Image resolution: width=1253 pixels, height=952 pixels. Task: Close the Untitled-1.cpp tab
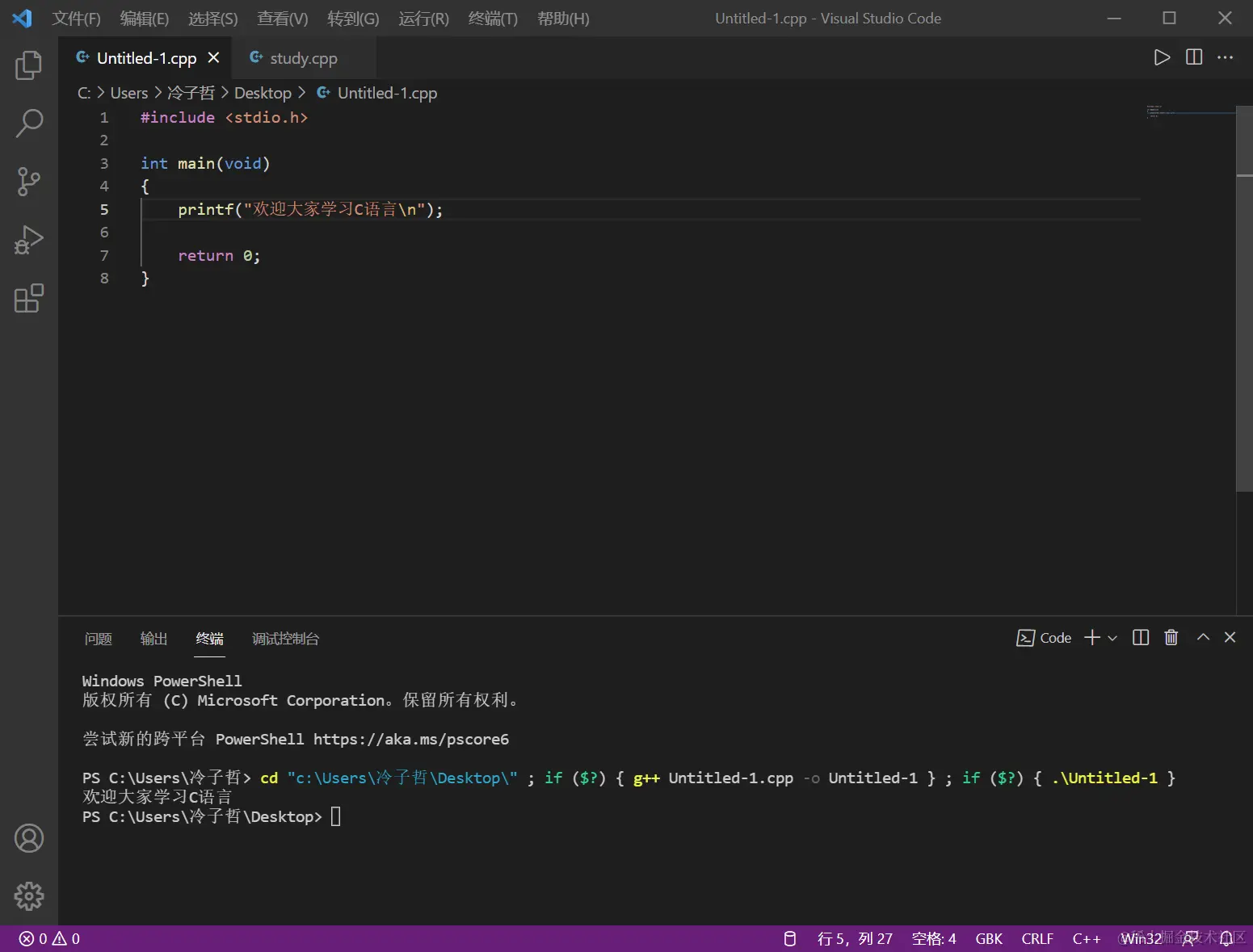(x=213, y=58)
